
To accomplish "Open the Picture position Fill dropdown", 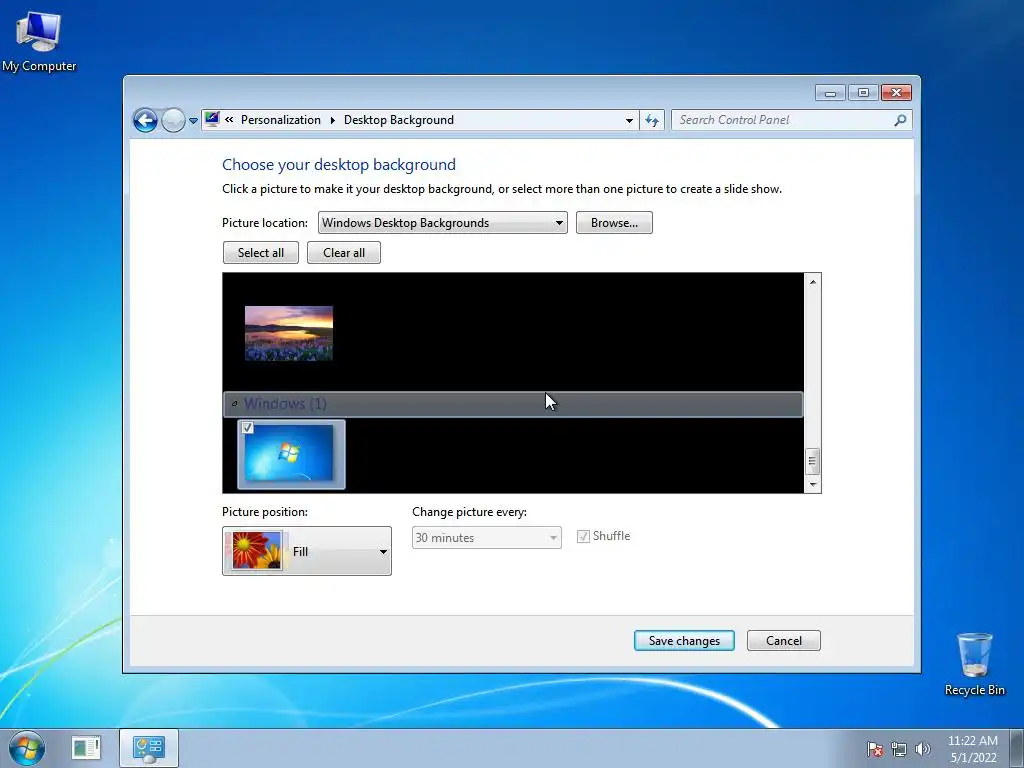I will pyautogui.click(x=307, y=551).
